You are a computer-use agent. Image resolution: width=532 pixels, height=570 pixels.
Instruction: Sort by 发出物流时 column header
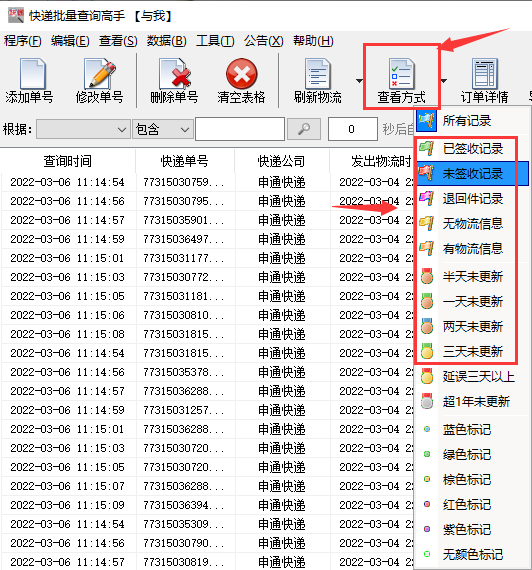click(372, 161)
